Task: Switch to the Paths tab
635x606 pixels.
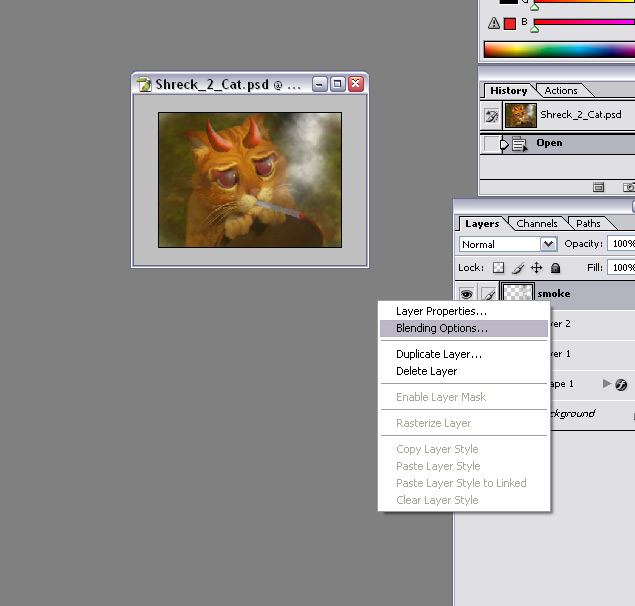Action: pos(588,224)
